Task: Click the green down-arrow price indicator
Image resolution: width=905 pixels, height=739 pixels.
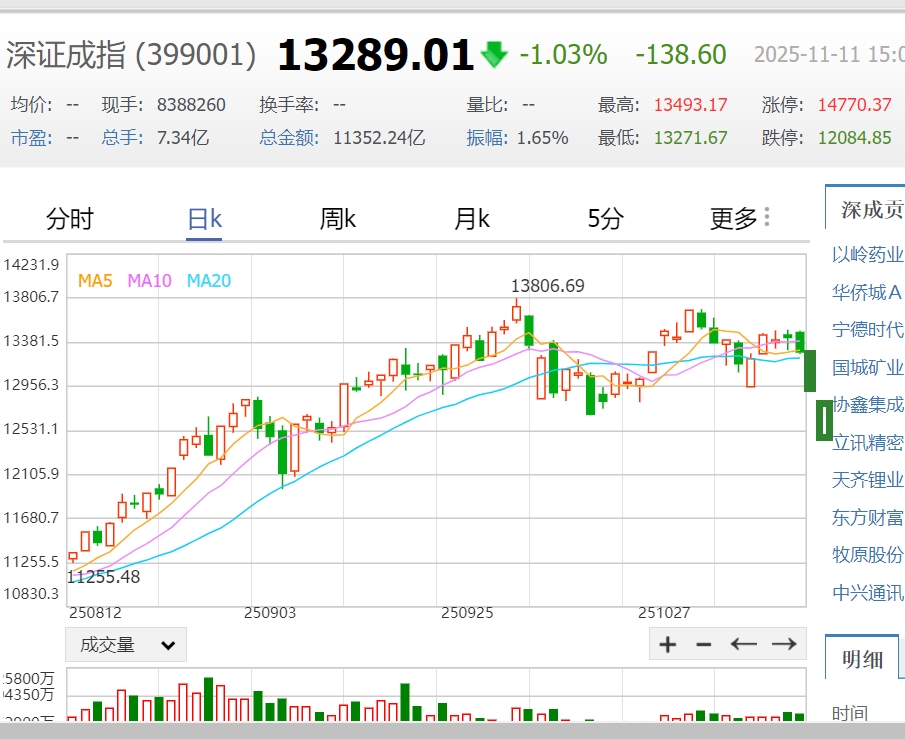Action: coord(494,55)
